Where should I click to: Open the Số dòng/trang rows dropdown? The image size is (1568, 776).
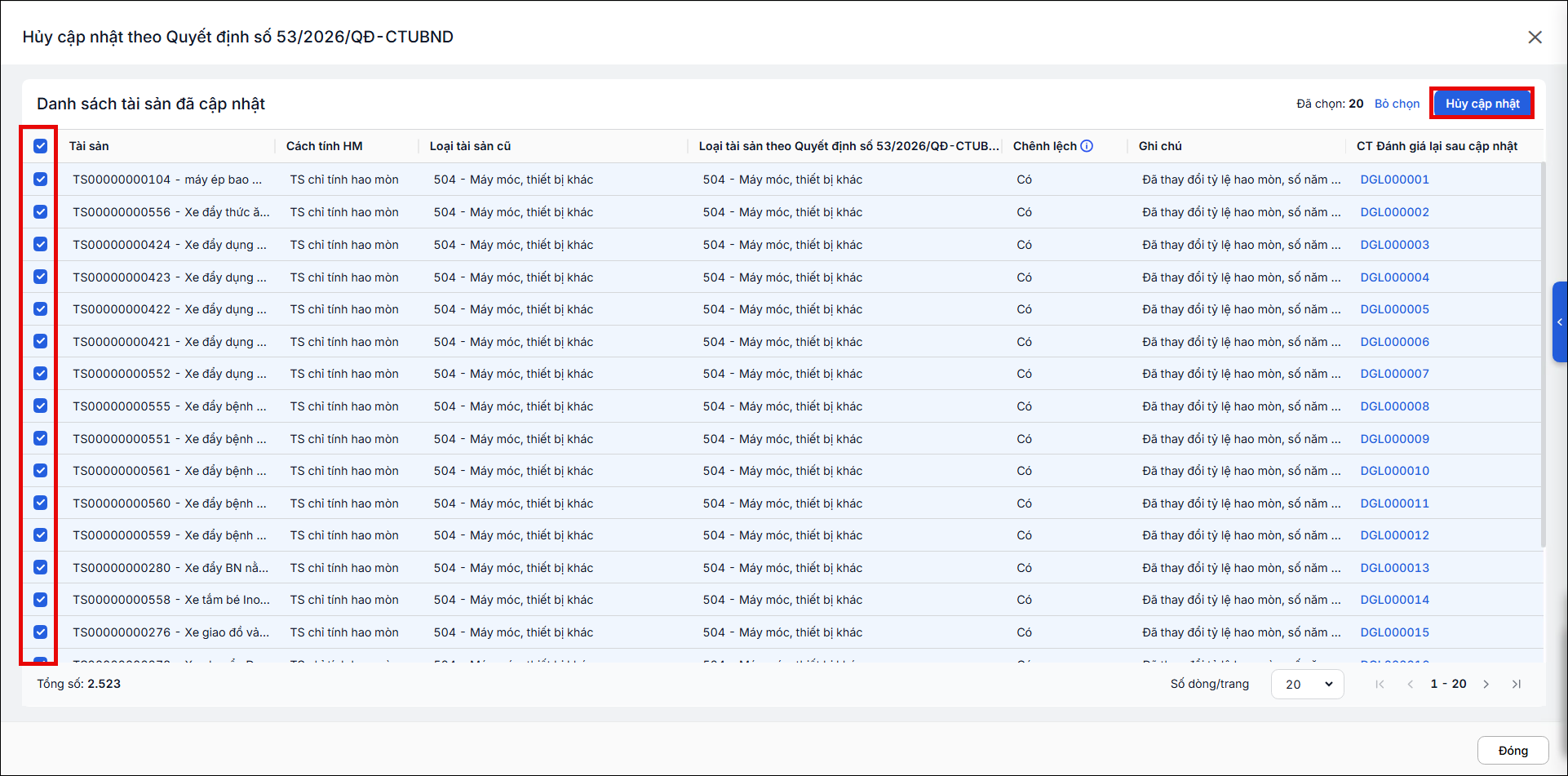(1307, 684)
